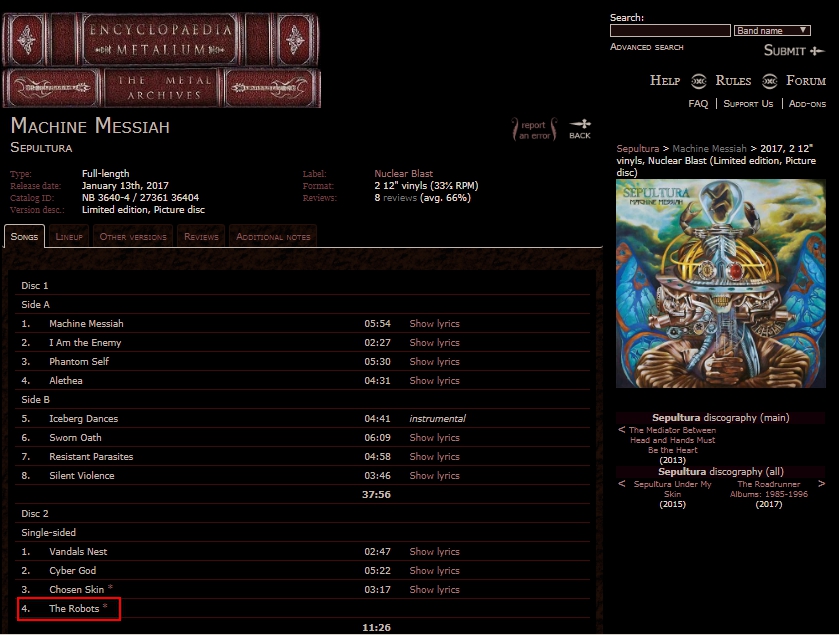Image resolution: width=839 pixels, height=635 pixels.
Task: Open the Rules page
Action: coord(733,81)
